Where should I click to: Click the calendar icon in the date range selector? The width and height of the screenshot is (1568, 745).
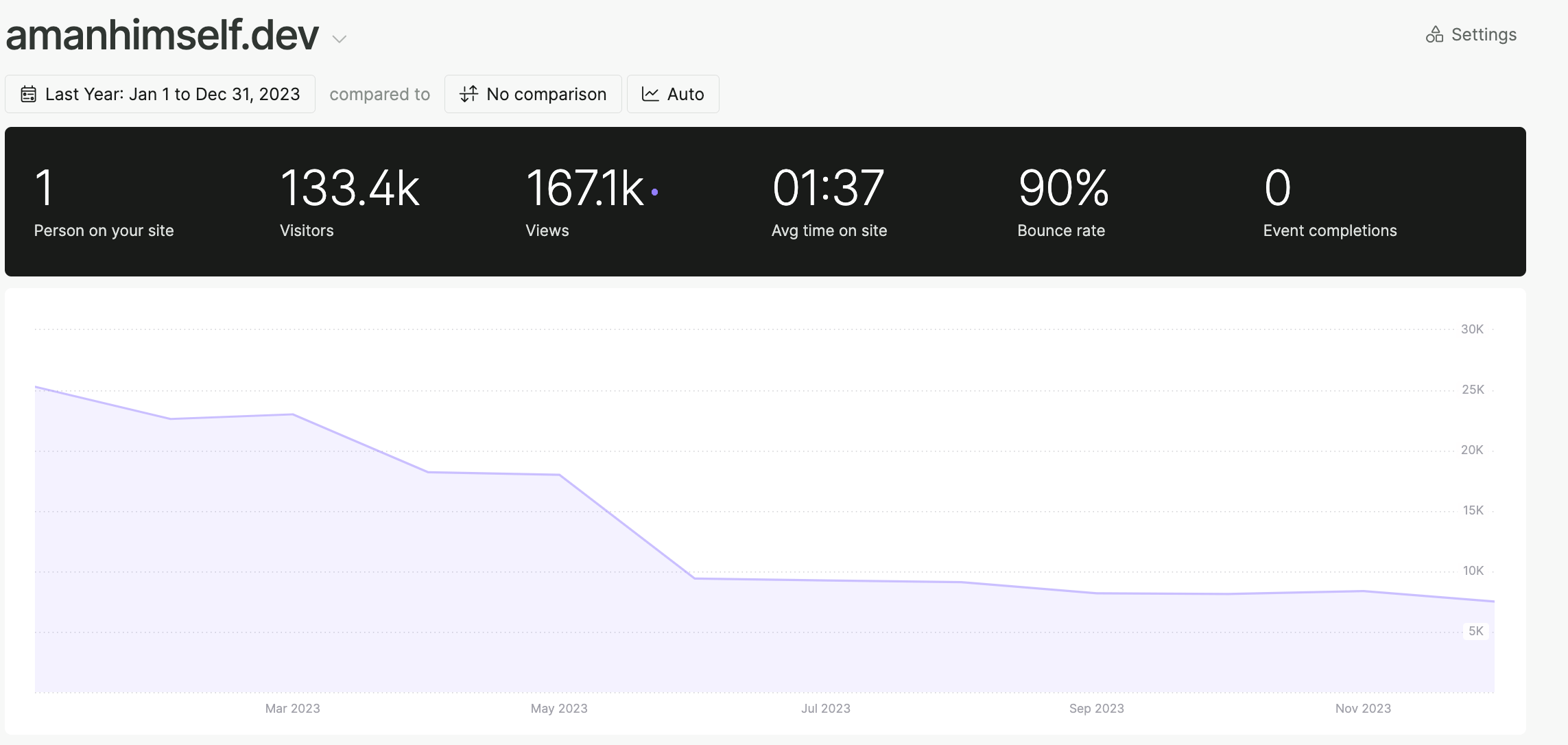click(x=29, y=94)
